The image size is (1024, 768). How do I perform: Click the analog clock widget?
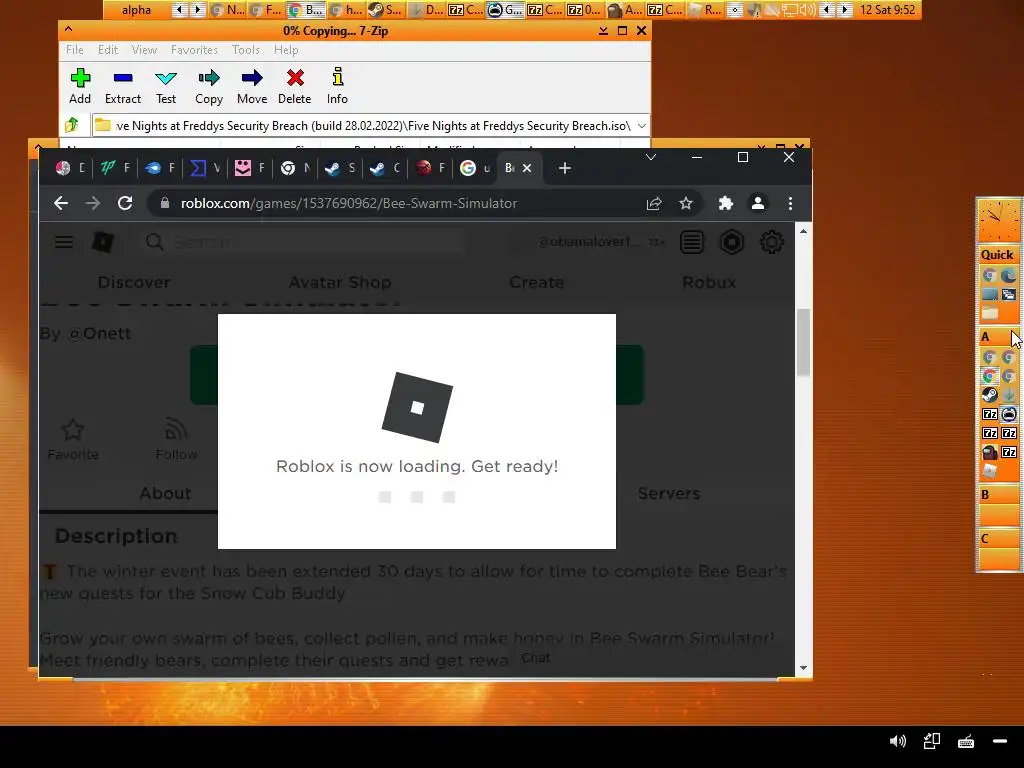(998, 221)
